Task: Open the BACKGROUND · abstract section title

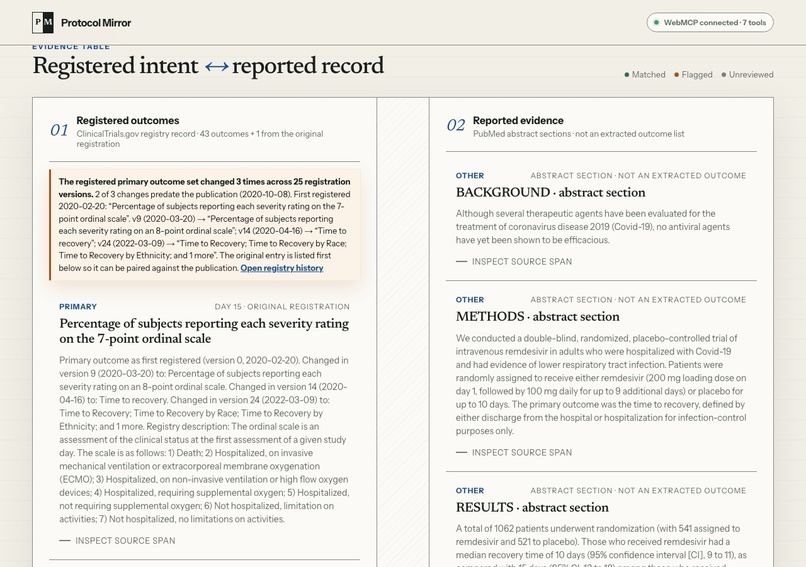Action: click(551, 192)
